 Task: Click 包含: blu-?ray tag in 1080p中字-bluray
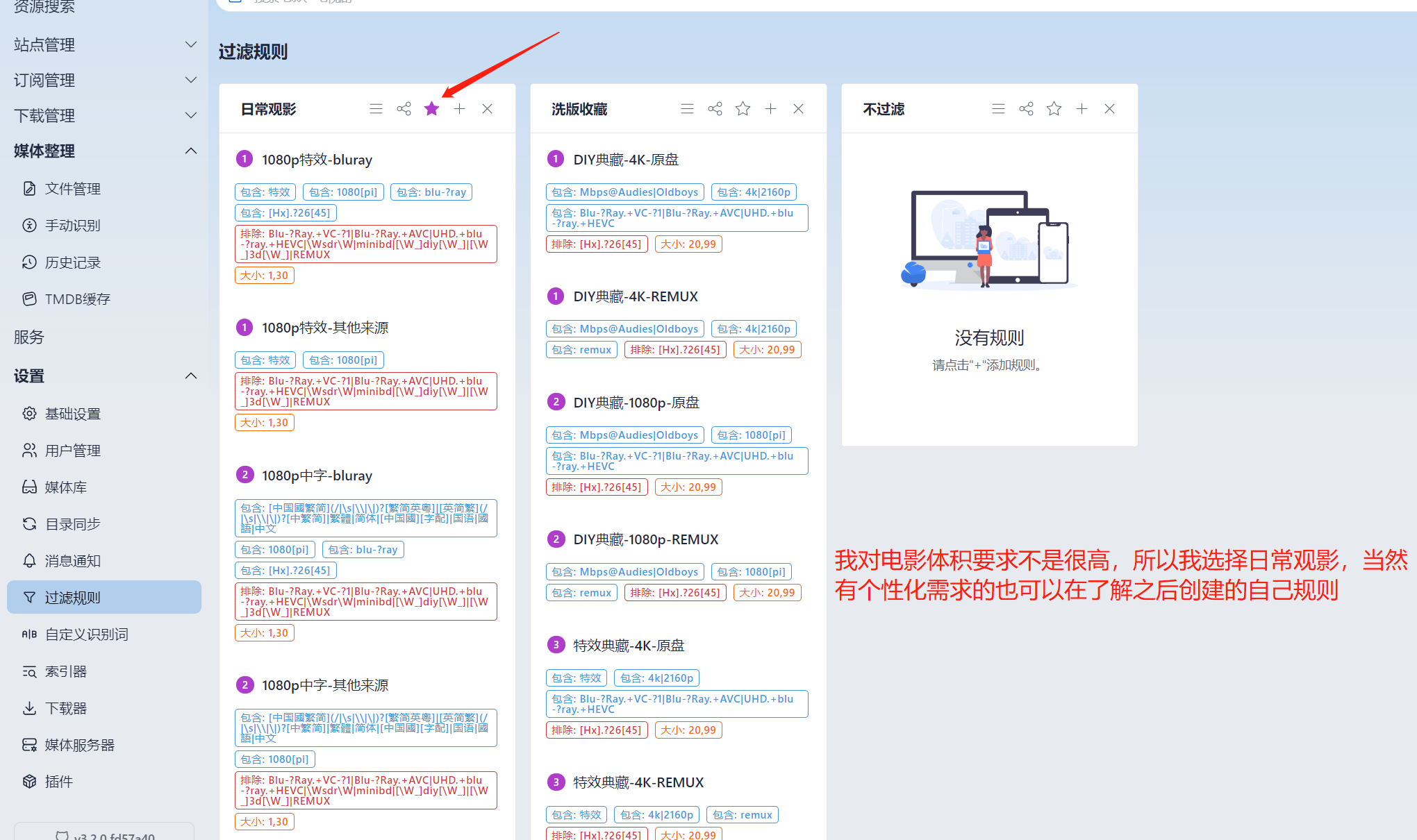[x=363, y=550]
